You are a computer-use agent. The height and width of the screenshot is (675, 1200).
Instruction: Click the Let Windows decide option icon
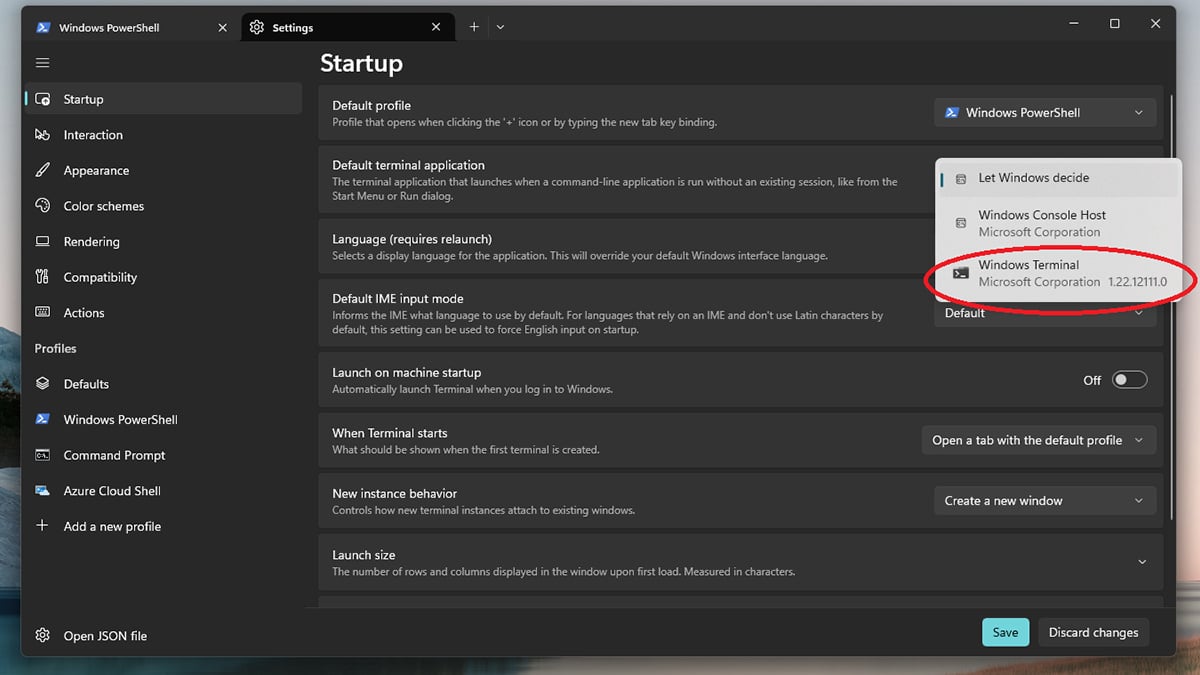point(961,178)
